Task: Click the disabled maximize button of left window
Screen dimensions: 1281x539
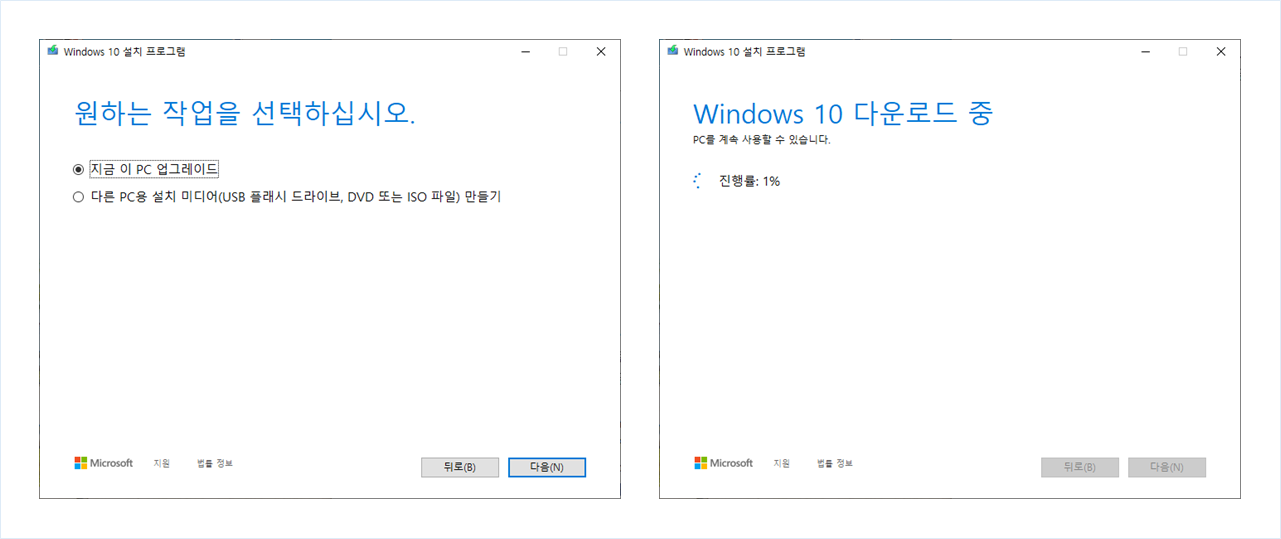Action: pyautogui.click(x=563, y=51)
